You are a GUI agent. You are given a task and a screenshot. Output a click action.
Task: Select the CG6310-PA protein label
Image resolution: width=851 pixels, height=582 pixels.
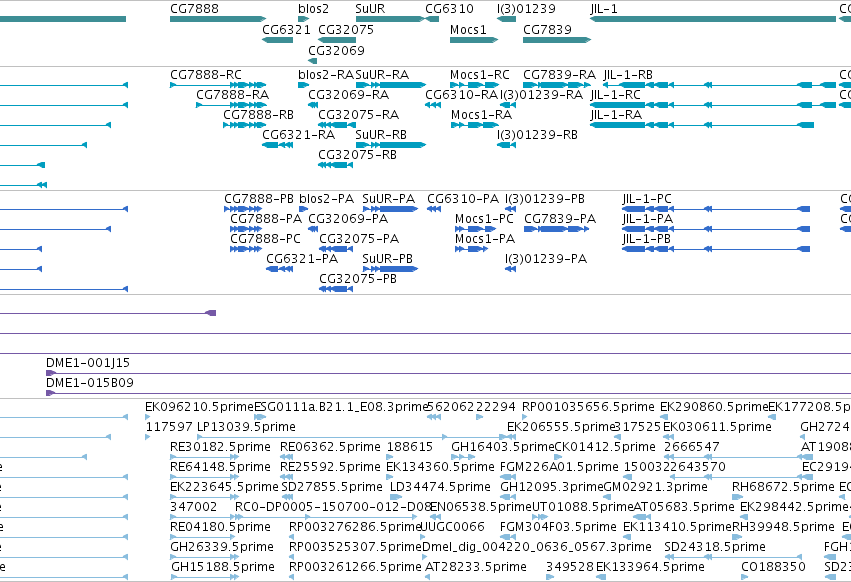pos(463,199)
